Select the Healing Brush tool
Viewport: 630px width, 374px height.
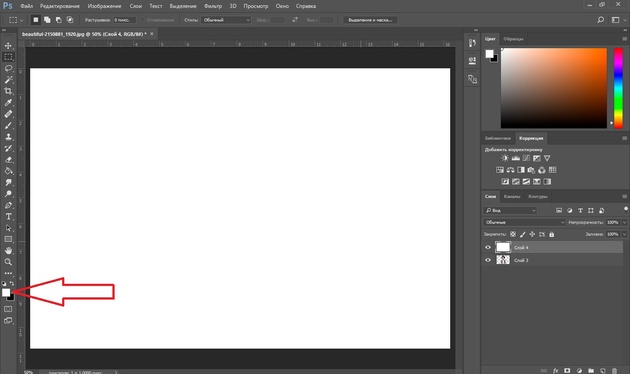coord(8,114)
